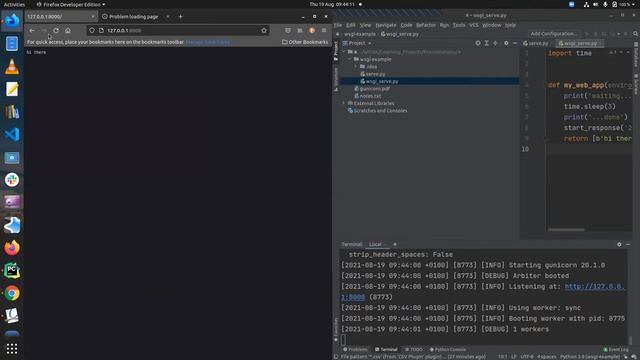The width and height of the screenshot is (640, 360).
Task: Go back in the Firefox browser
Action: pos(32,31)
